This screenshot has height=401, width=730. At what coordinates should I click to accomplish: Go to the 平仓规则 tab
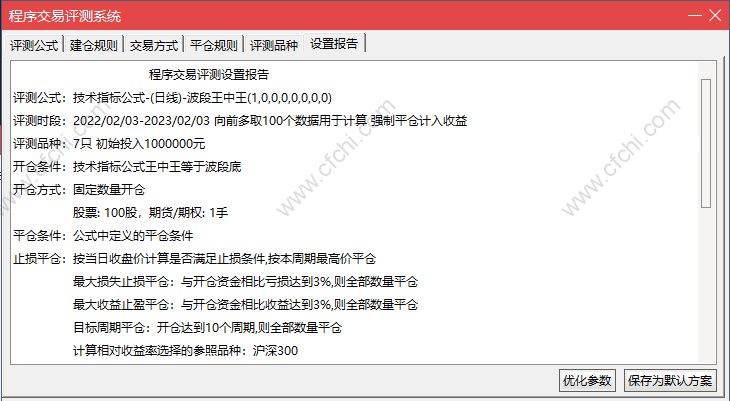tap(214, 45)
